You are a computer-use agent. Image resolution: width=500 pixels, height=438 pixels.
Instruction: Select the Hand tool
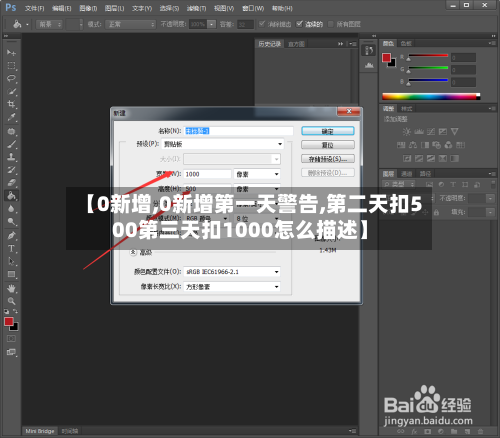pos(11,288)
